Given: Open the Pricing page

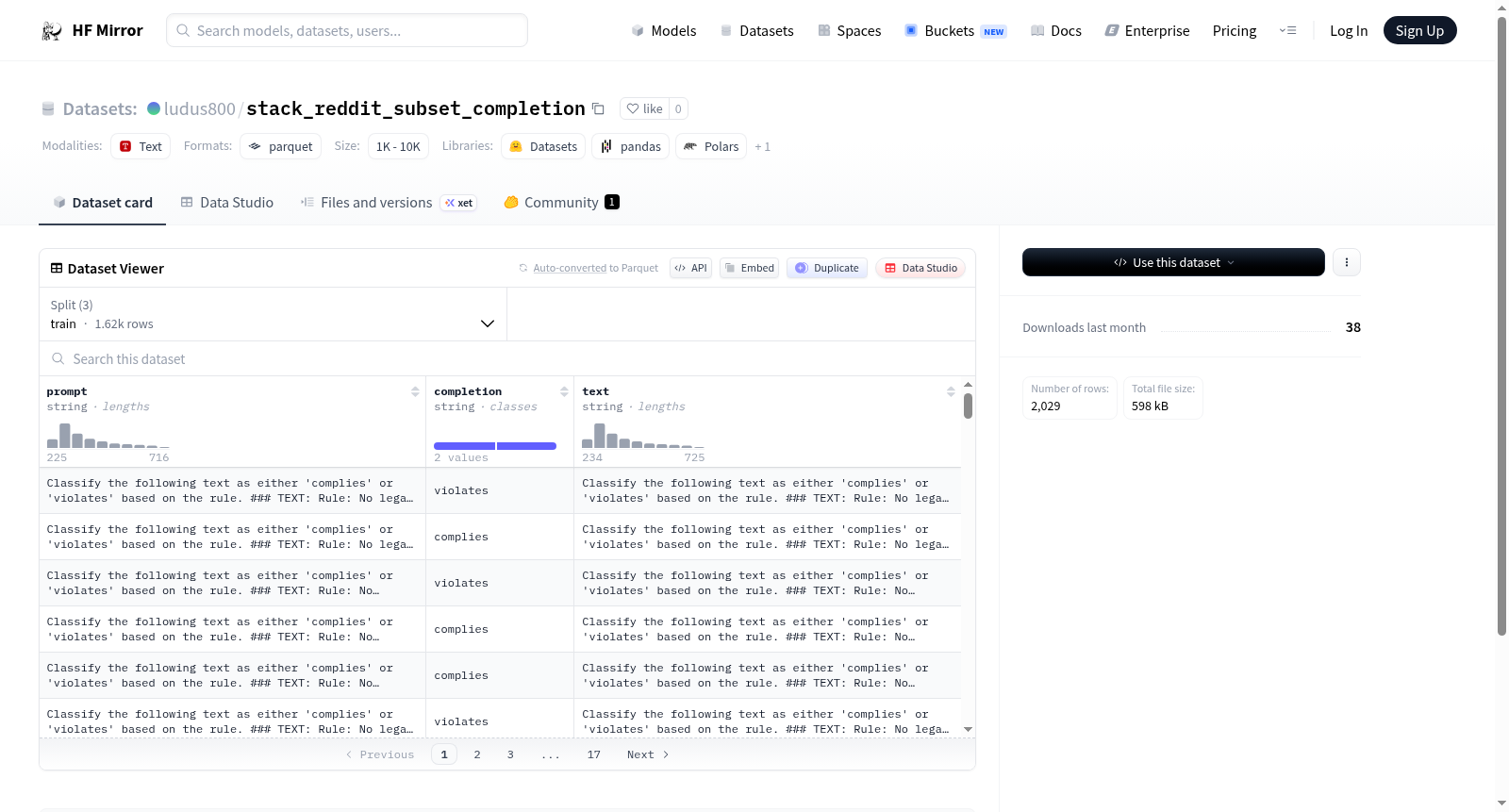Looking at the screenshot, I should [x=1235, y=31].
